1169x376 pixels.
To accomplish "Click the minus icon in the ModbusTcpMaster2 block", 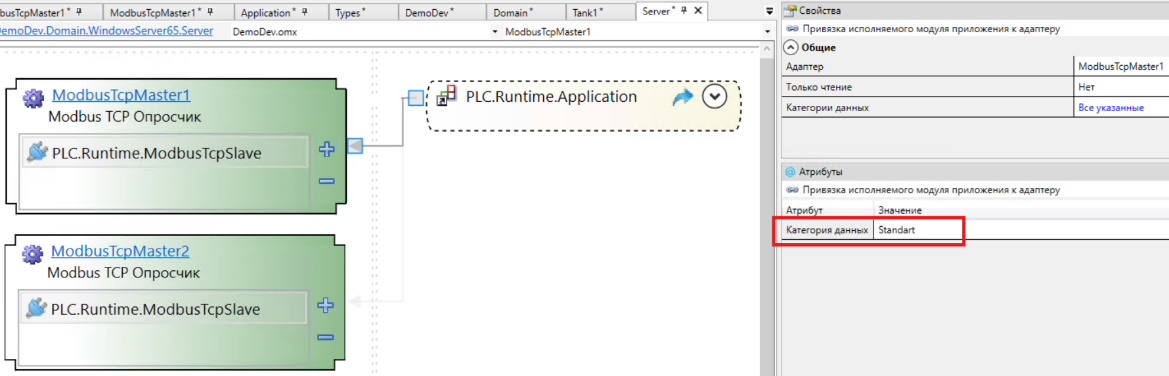I will click(325, 337).
